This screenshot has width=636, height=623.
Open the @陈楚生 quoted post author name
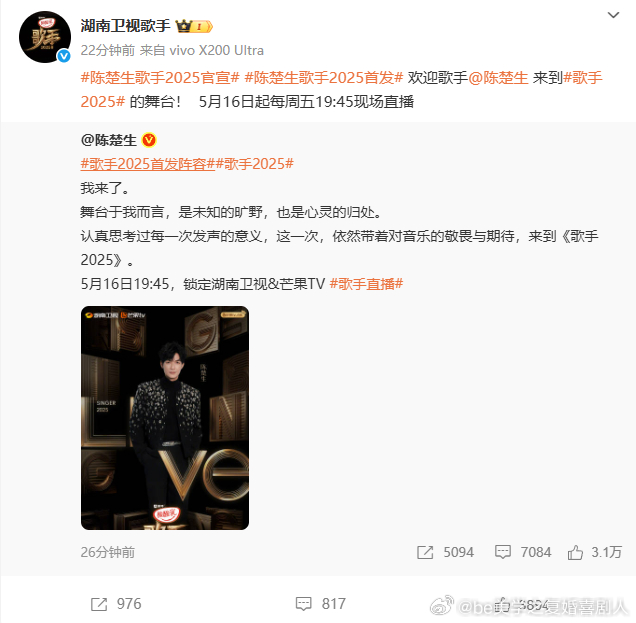109,140
